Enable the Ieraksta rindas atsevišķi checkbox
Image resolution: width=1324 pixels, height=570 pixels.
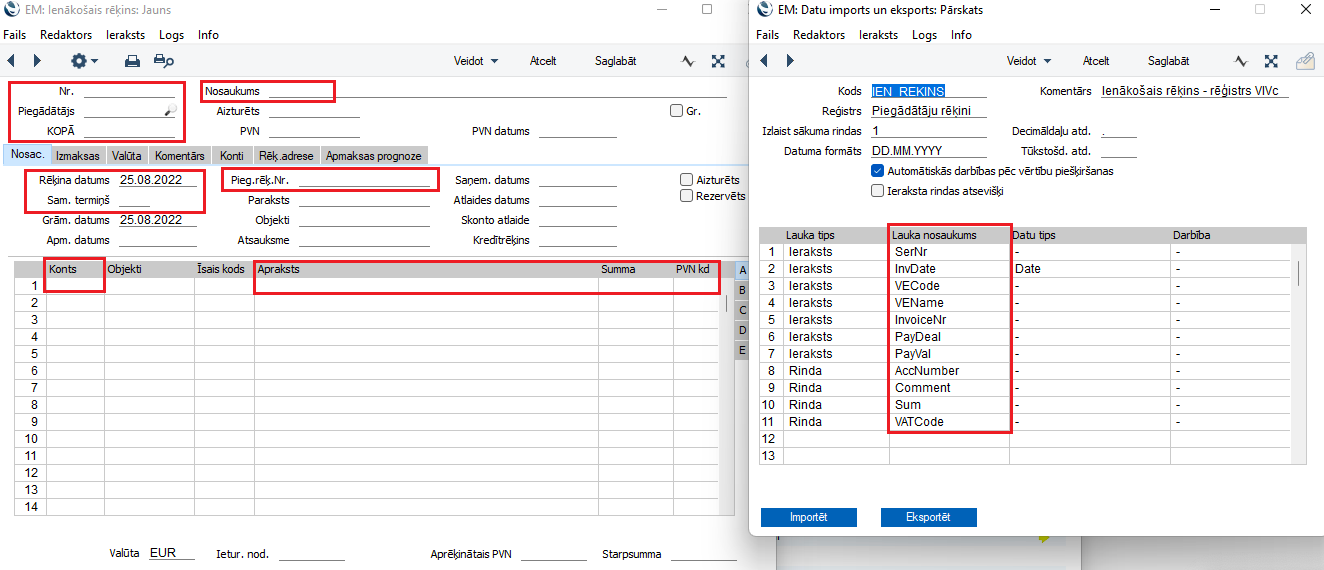tap(878, 190)
